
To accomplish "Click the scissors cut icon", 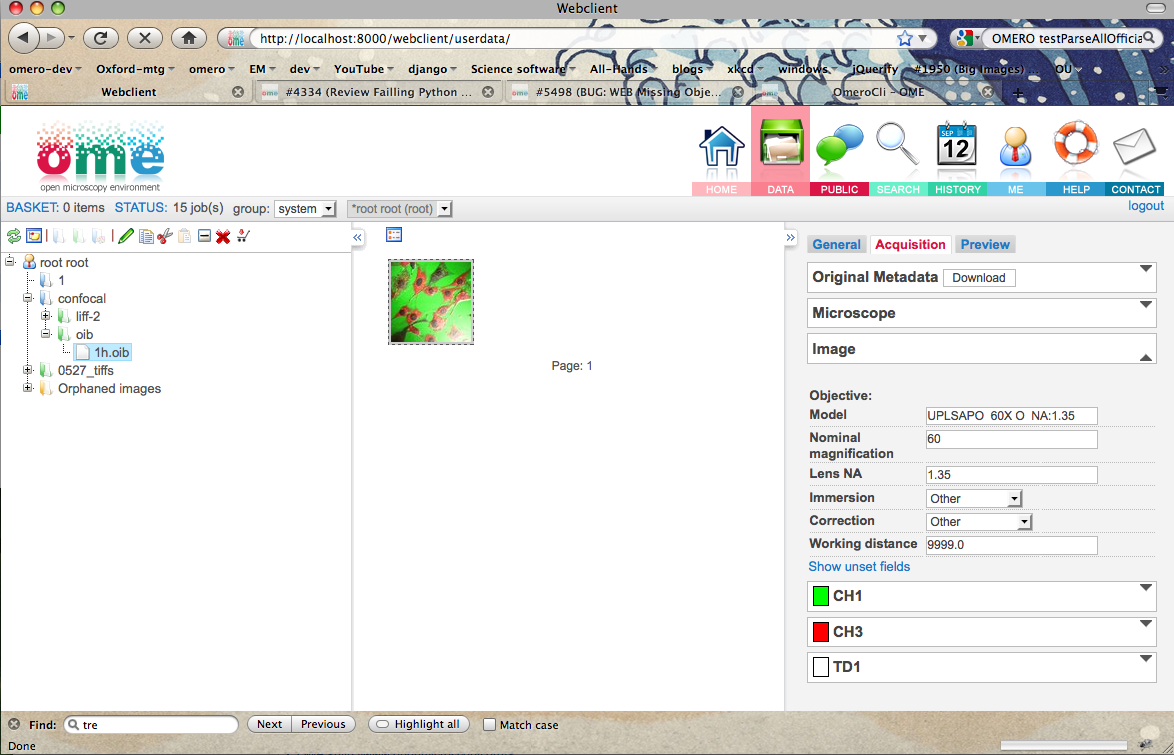I will [165, 236].
